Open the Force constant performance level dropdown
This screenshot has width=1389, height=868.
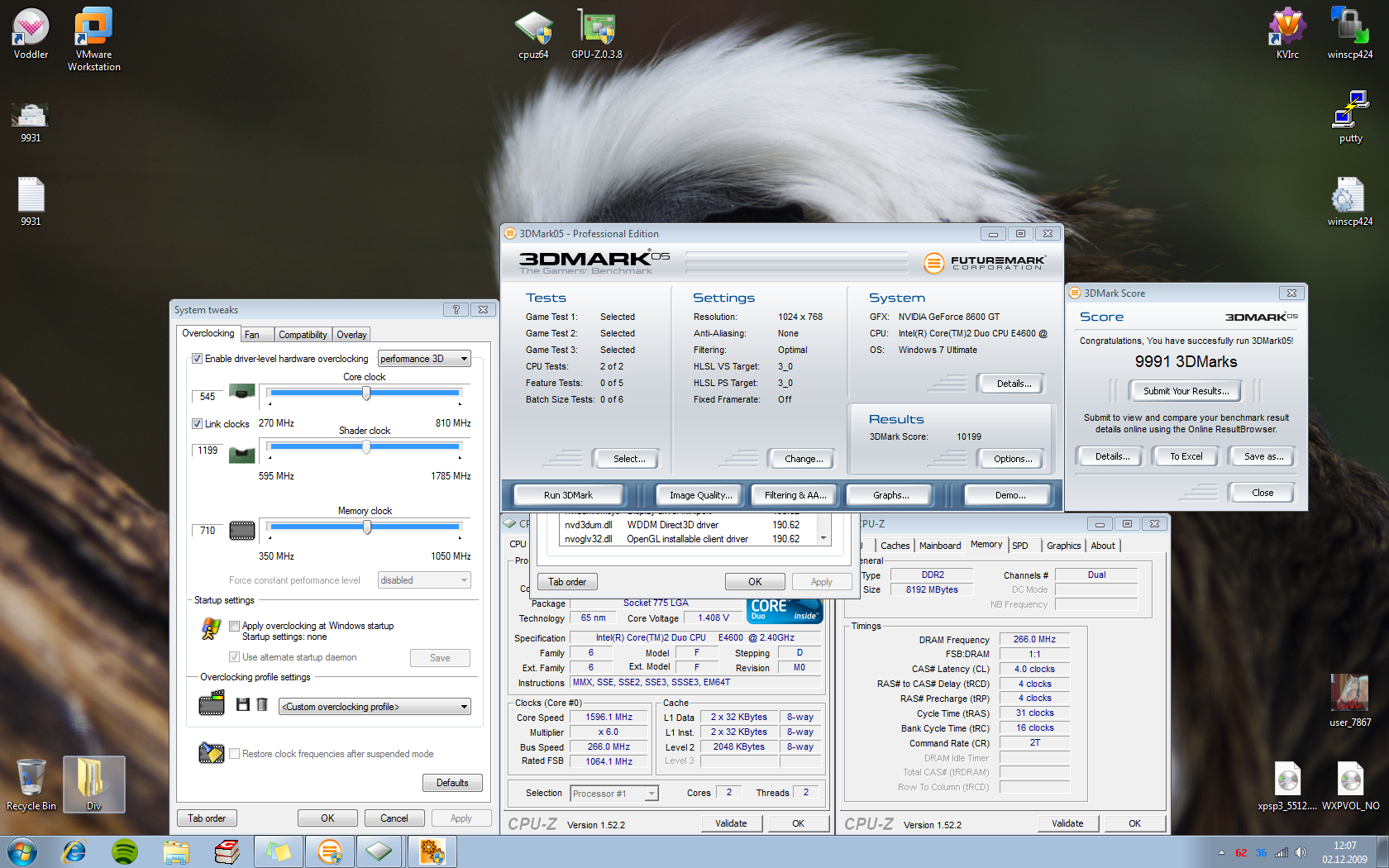(x=424, y=580)
